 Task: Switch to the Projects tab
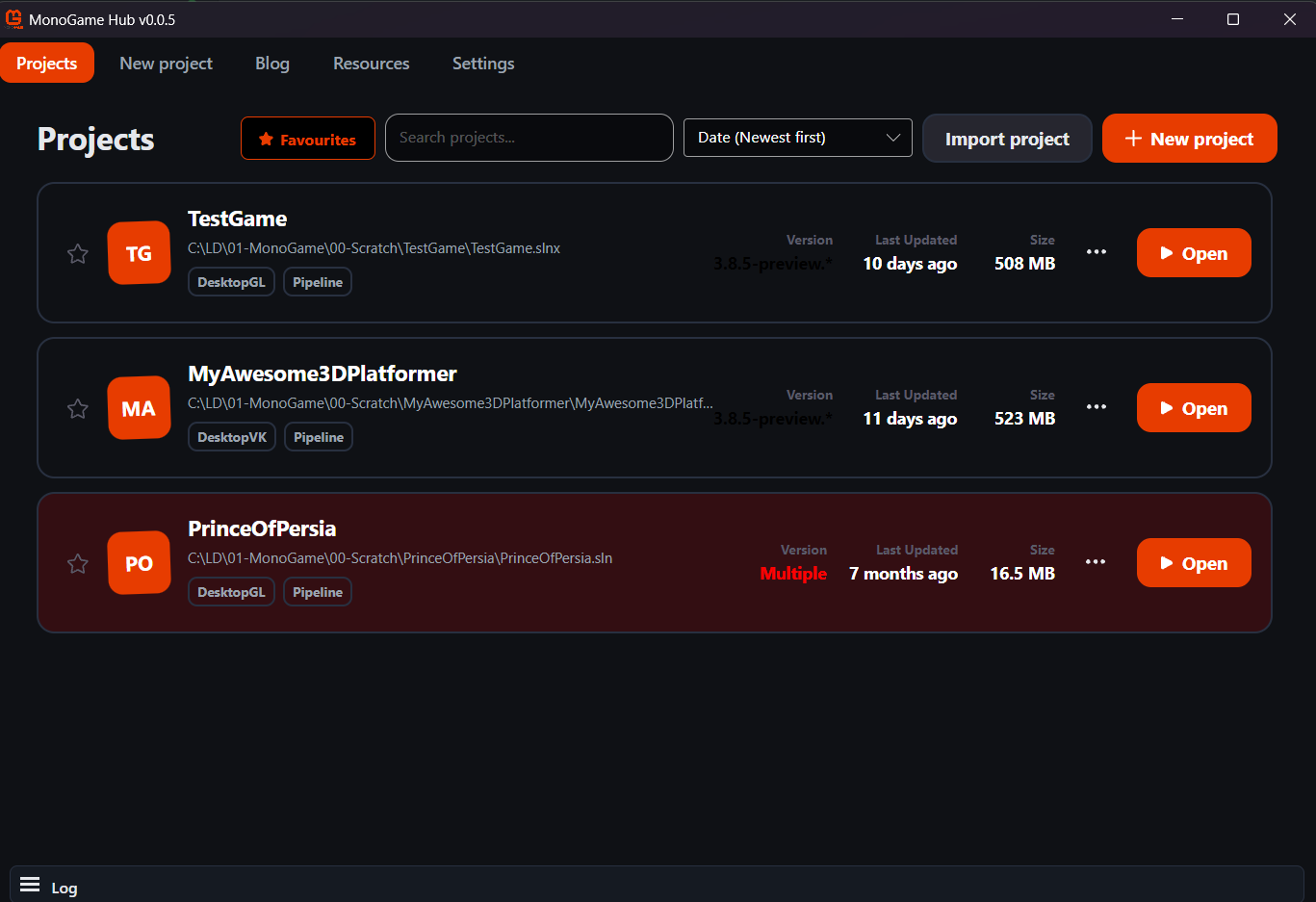point(47,63)
